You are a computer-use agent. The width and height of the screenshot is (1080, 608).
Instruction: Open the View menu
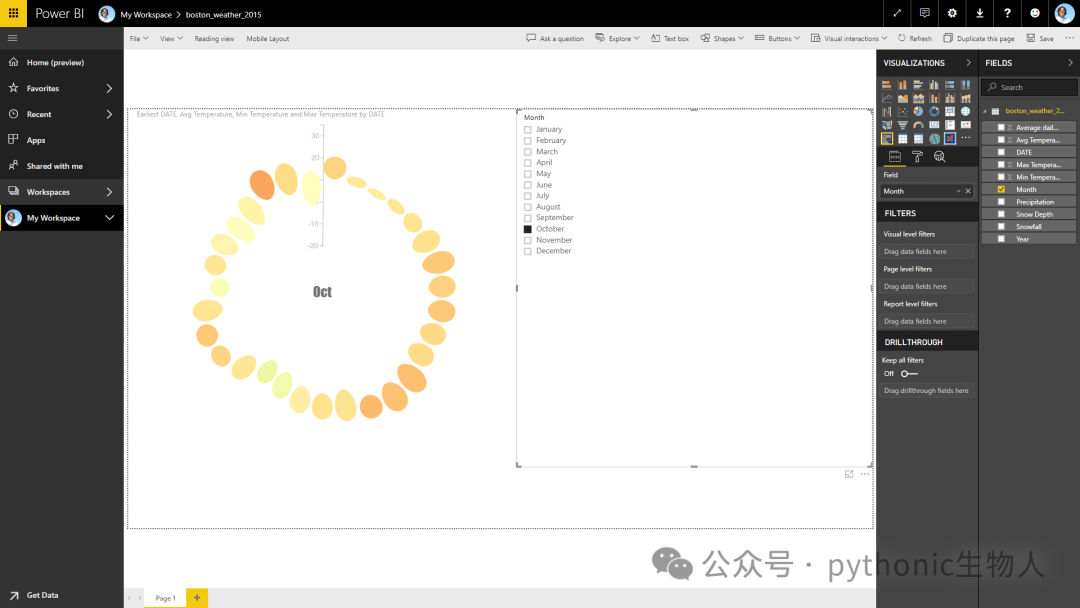pyautogui.click(x=171, y=39)
